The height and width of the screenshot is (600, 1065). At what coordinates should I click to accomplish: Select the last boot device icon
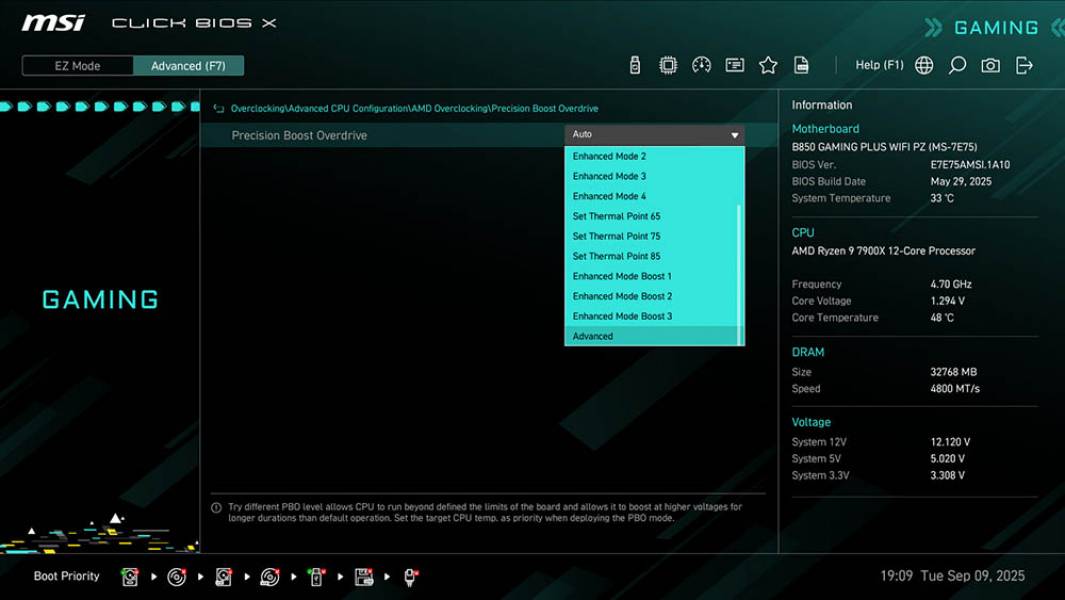pos(412,576)
